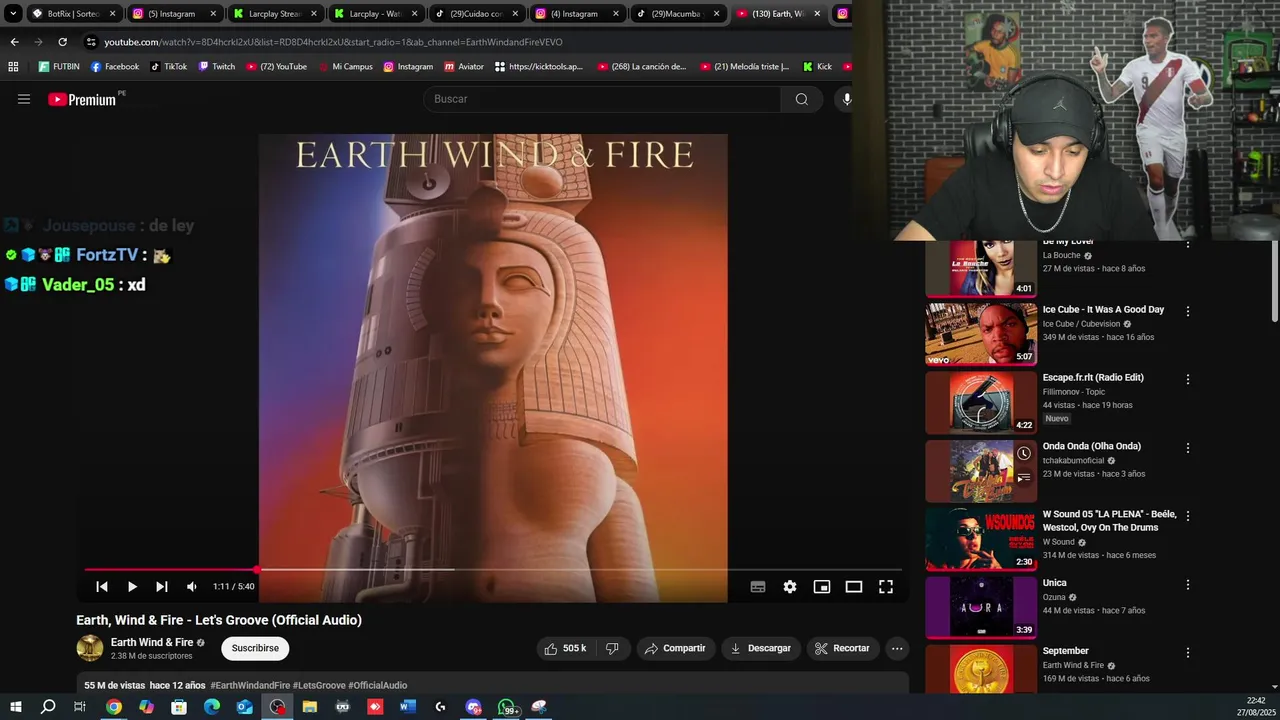Focus the Buscar search field
Screen dimensions: 1280x720
603,99
